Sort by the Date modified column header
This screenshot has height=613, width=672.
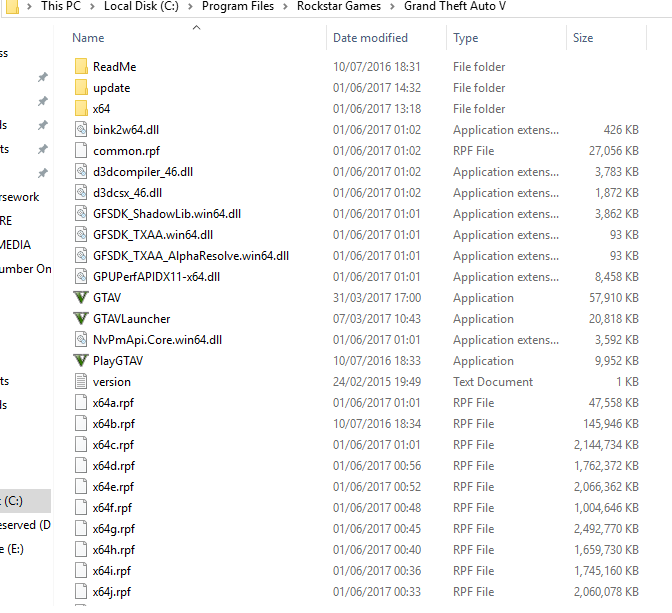(x=370, y=38)
